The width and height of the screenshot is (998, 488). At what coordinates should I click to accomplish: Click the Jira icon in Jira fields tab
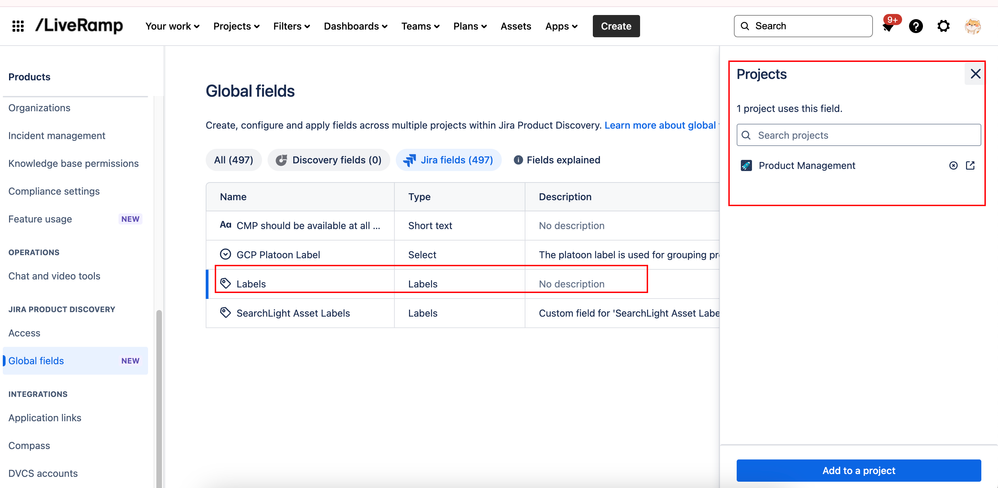point(410,160)
